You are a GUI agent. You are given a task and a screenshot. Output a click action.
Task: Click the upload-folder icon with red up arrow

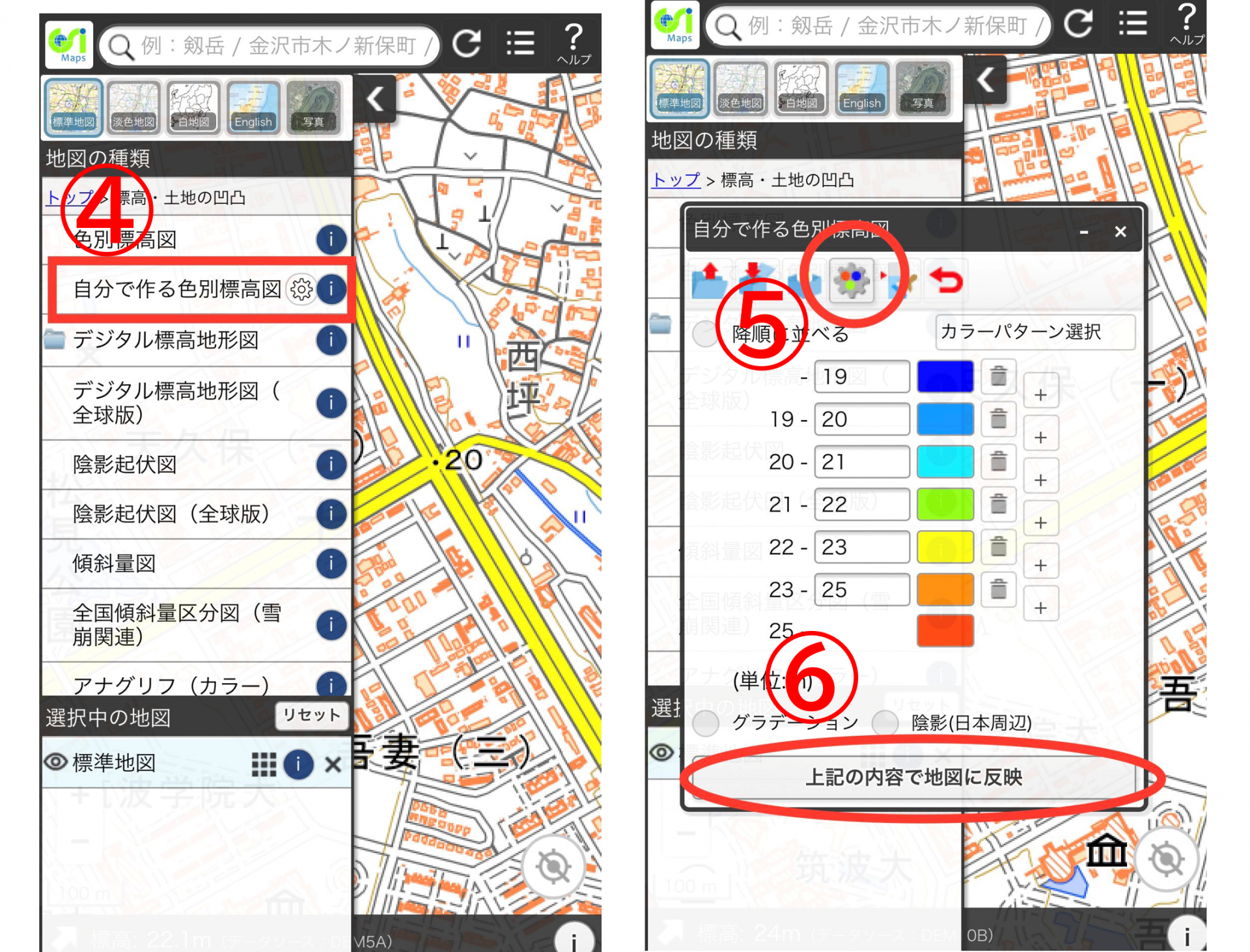tap(710, 281)
